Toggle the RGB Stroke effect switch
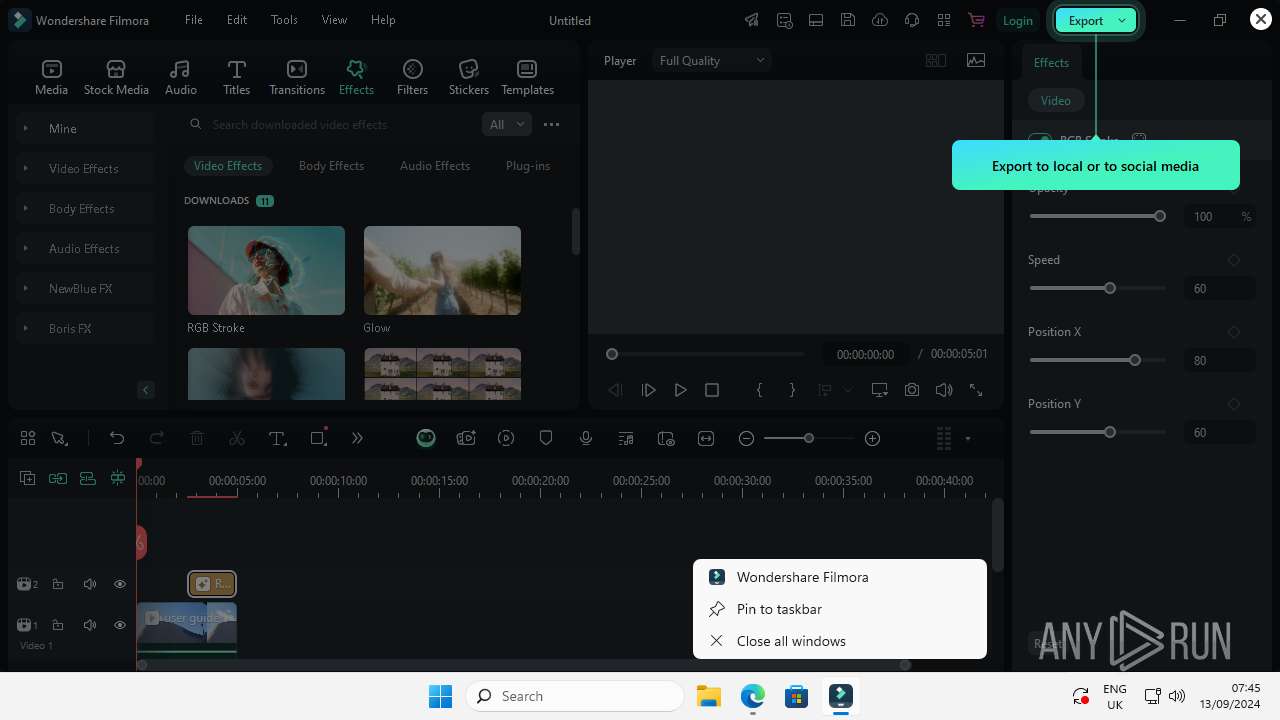1280x720 pixels. (1040, 140)
